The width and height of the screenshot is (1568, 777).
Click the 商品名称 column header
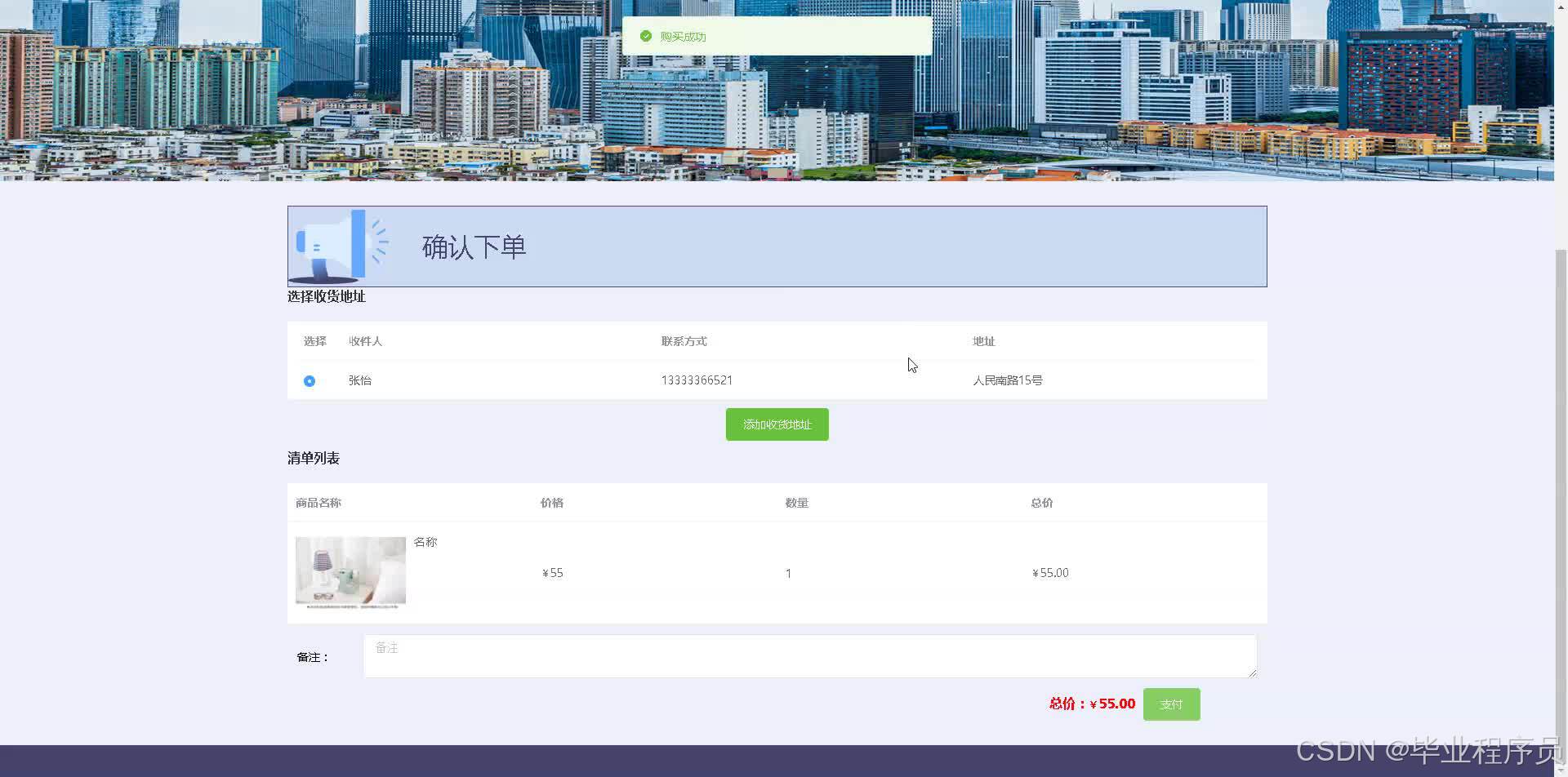pos(318,503)
